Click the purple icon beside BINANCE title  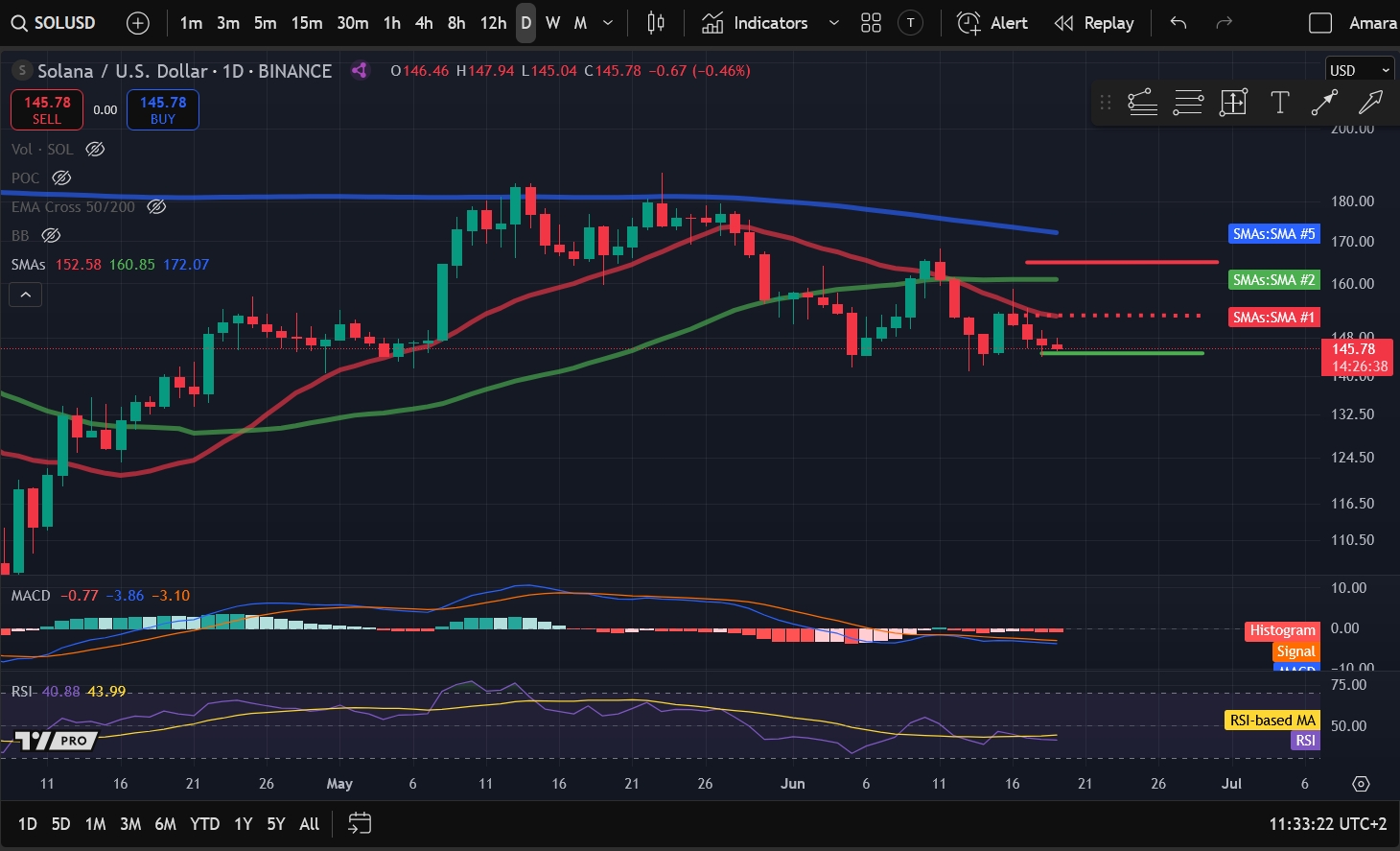coord(360,70)
